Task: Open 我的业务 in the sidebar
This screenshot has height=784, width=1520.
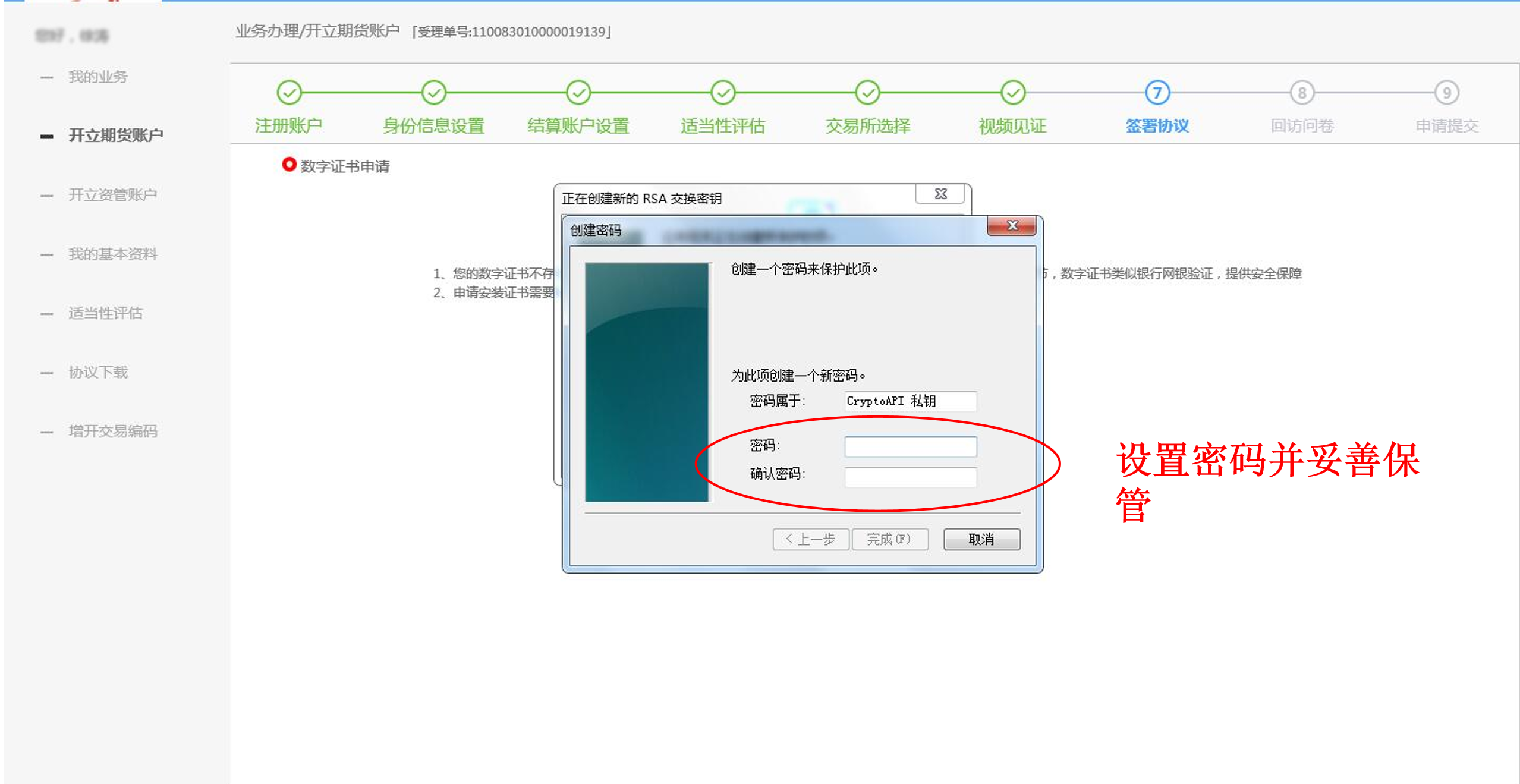Action: point(97,77)
